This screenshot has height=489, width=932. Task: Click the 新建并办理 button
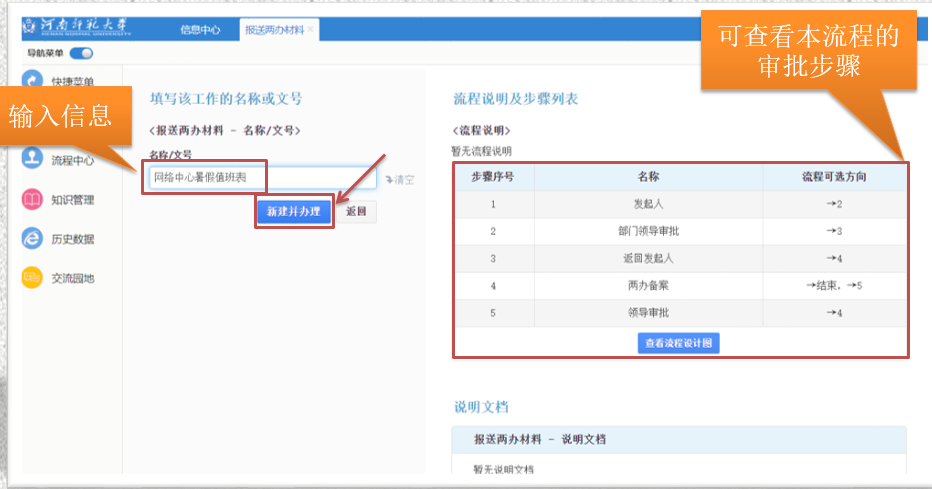click(293, 212)
